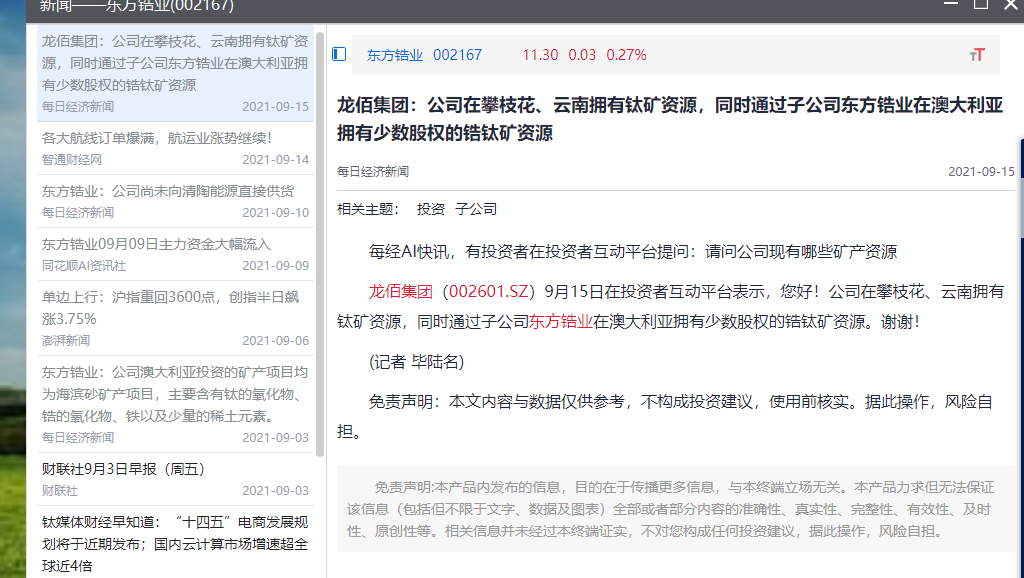Image resolution: width=1024 pixels, height=578 pixels.
Task: Click the 0.27% change percentage
Action: pyautogui.click(x=626, y=55)
